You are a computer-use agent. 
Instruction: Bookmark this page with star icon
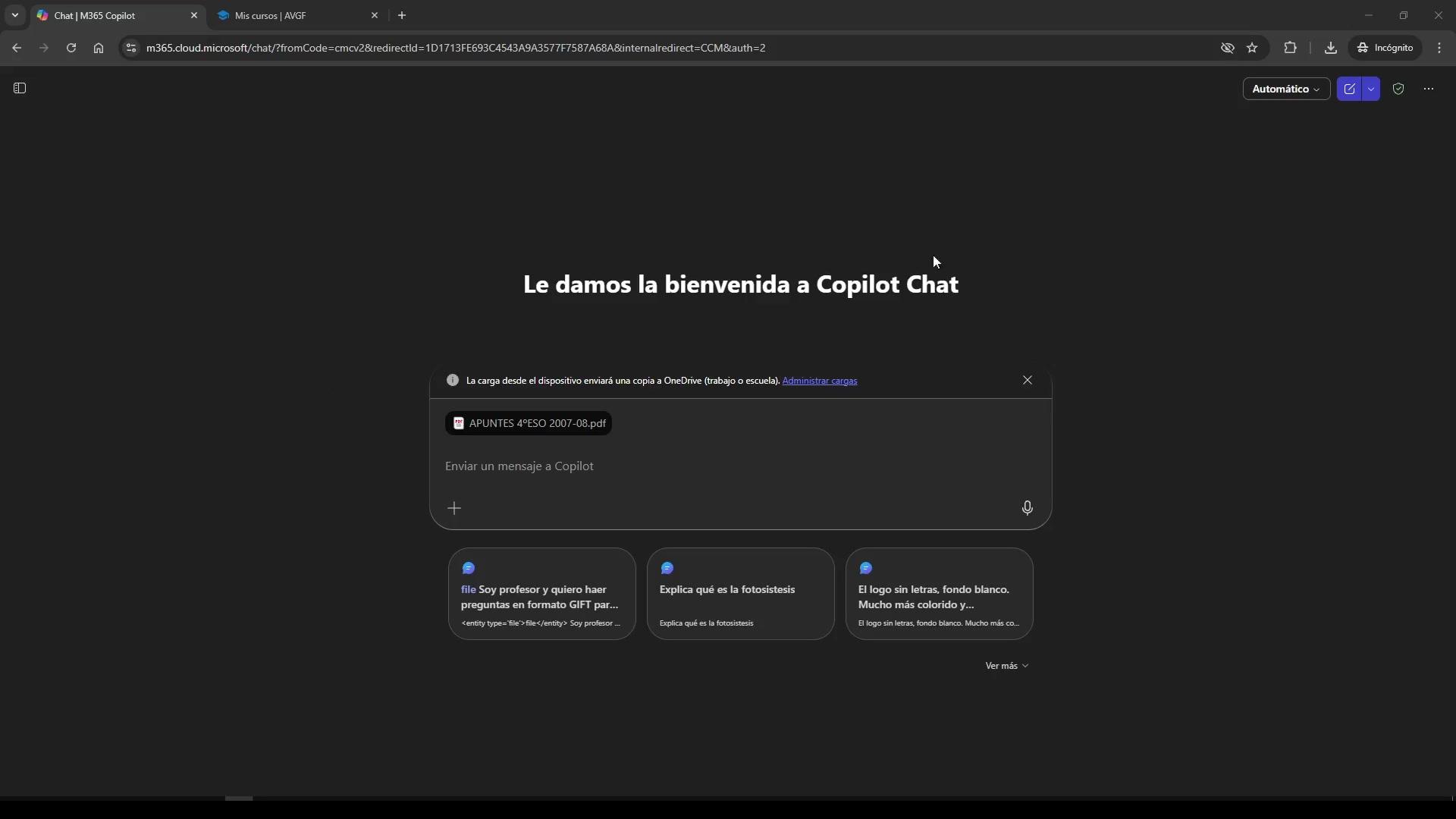coord(1252,48)
